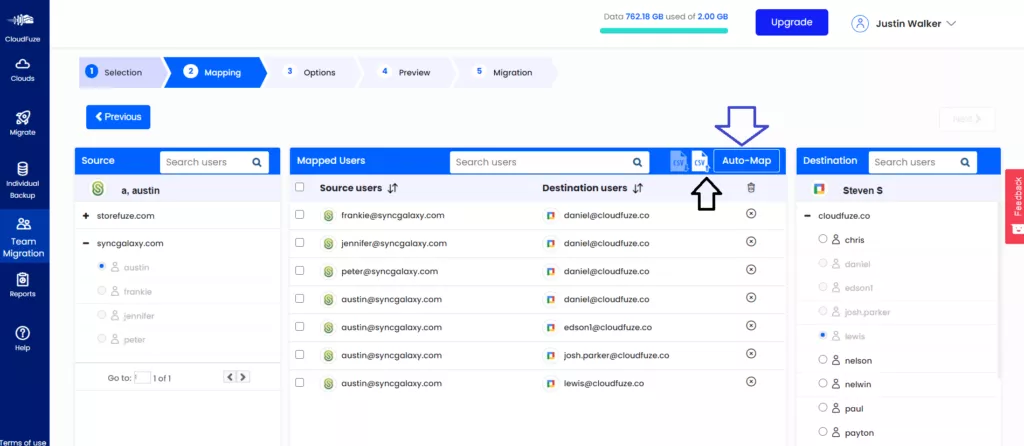Image resolution: width=1024 pixels, height=446 pixels.
Task: Click the data usage progress bar
Action: (x=664, y=30)
